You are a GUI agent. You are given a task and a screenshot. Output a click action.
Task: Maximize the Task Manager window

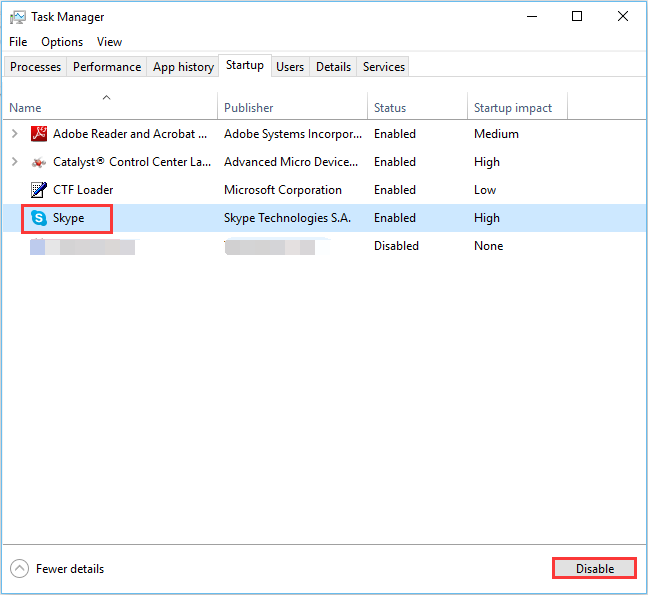point(577,17)
